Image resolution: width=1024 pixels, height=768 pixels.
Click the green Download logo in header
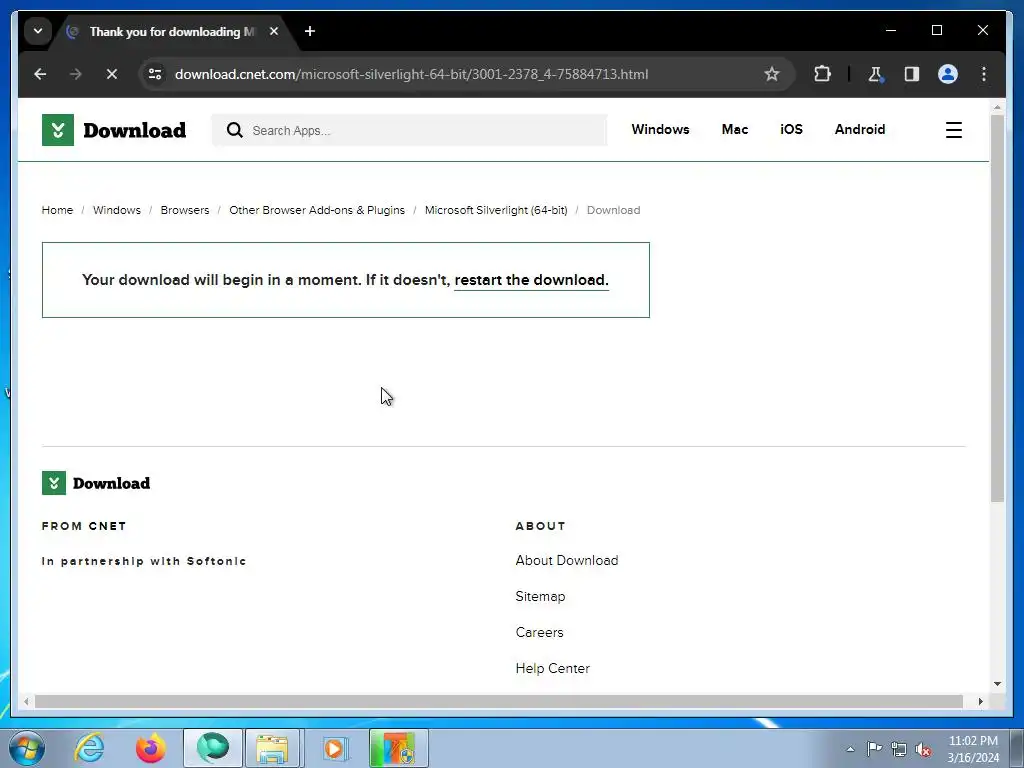click(x=114, y=130)
